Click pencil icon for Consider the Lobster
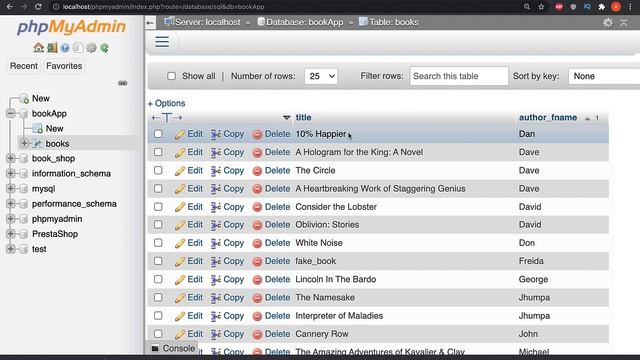Screen dimensions: 640x360 180,207
